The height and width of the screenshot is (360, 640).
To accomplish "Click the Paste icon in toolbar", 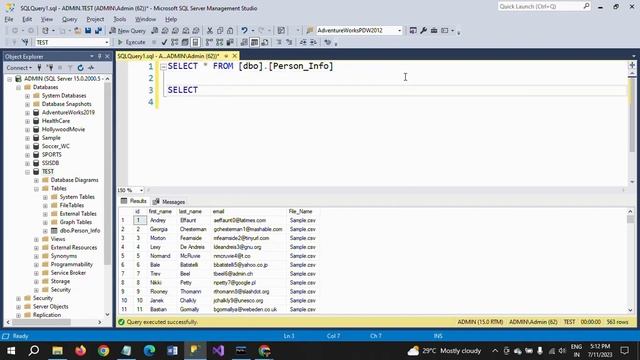I will [230, 31].
